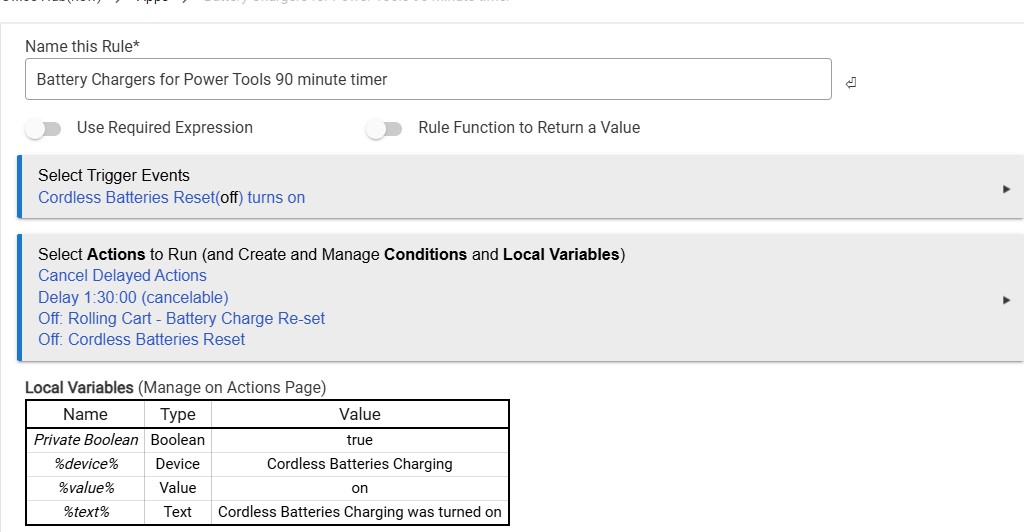
Task: Click into the rule name text field
Action: point(427,79)
